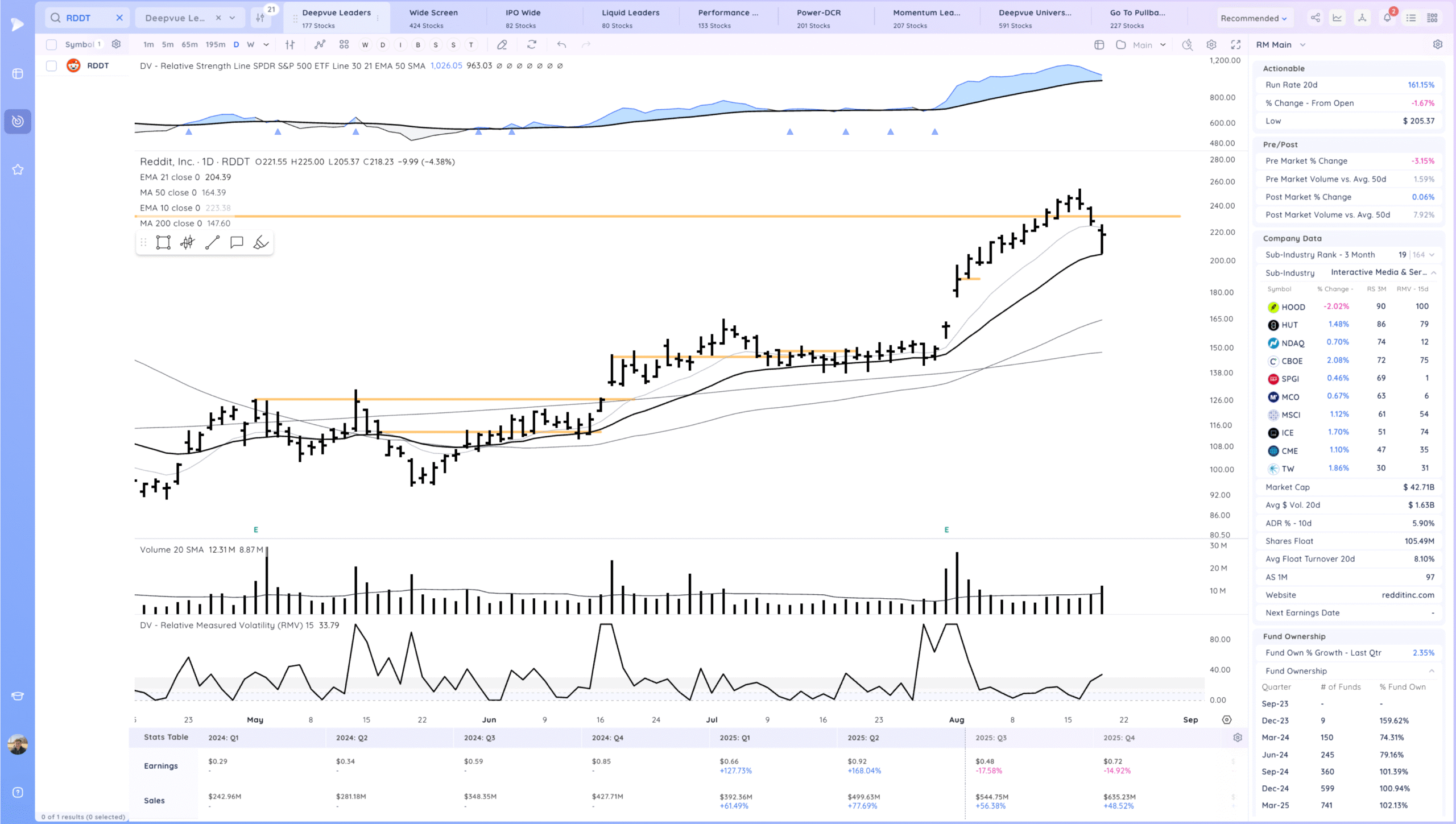
Task: Toggle the B marker circle button
Action: [418, 44]
